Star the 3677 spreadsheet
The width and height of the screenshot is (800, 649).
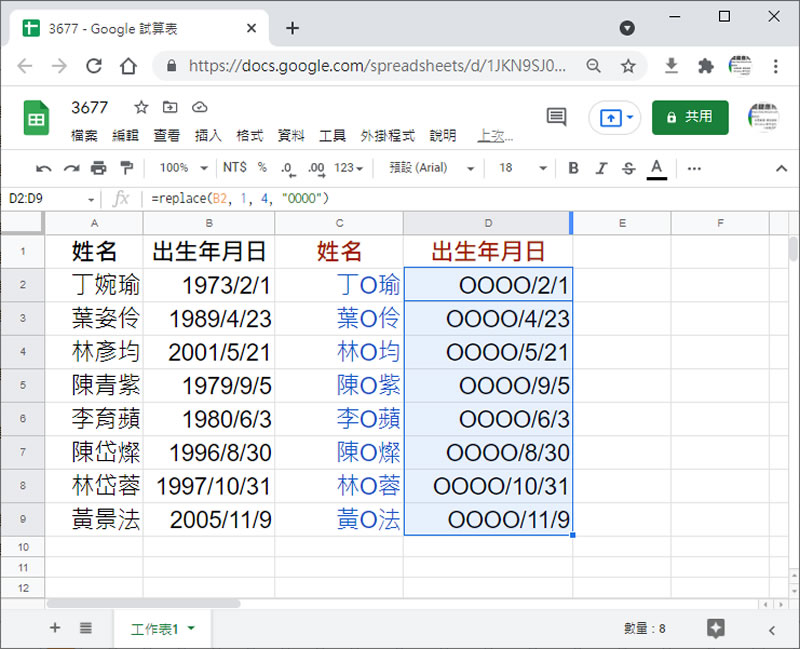pyautogui.click(x=141, y=108)
